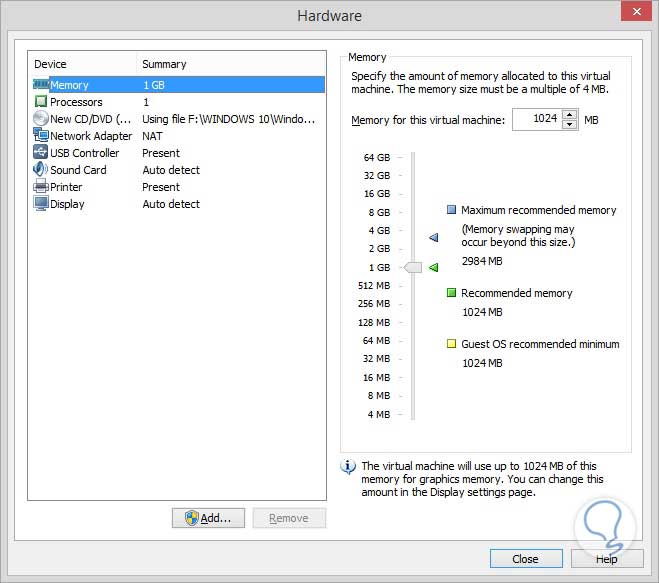Click the info icon beside graphics memory note

(348, 467)
